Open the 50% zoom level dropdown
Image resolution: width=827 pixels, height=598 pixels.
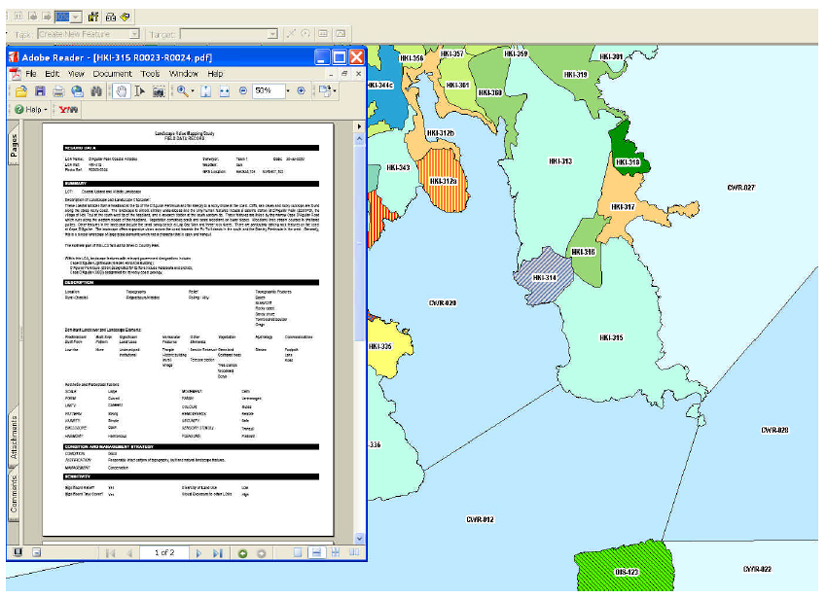point(288,91)
